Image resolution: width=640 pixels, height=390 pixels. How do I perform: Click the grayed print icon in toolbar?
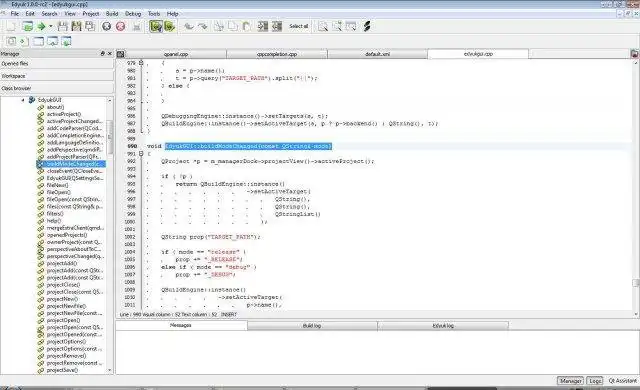pyautogui.click(x=137, y=27)
